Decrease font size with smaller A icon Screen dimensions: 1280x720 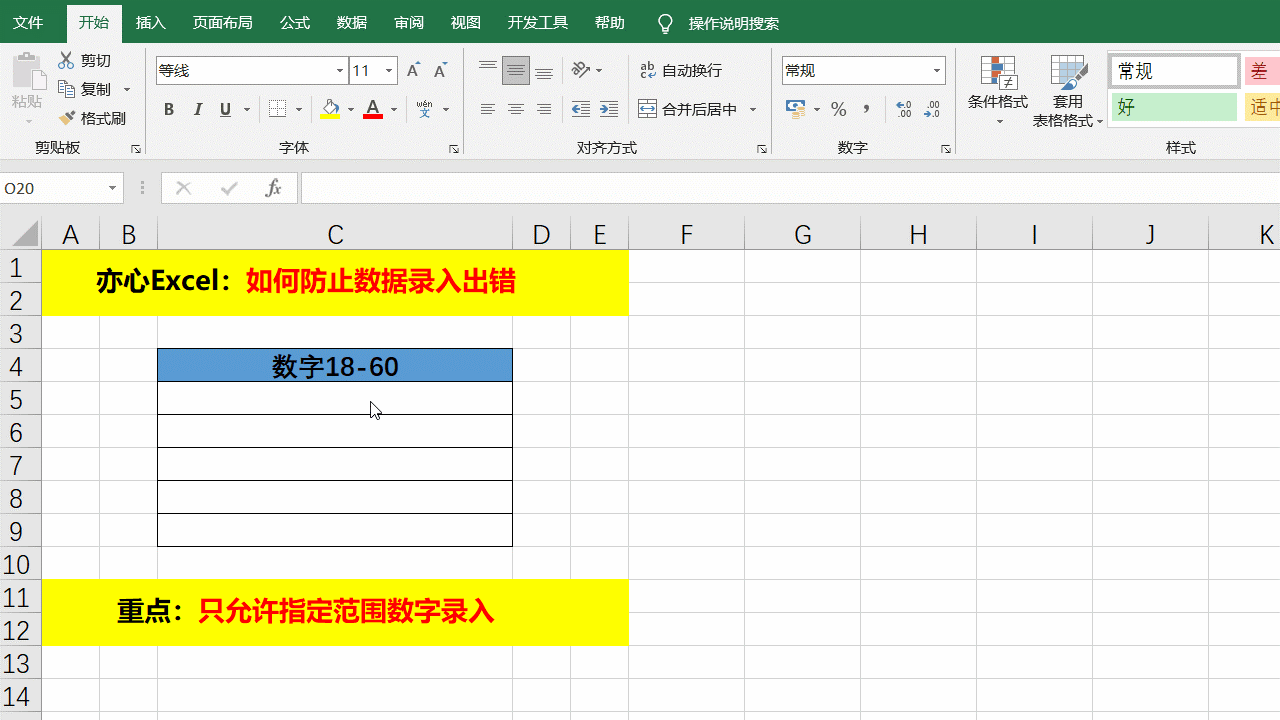(440, 71)
